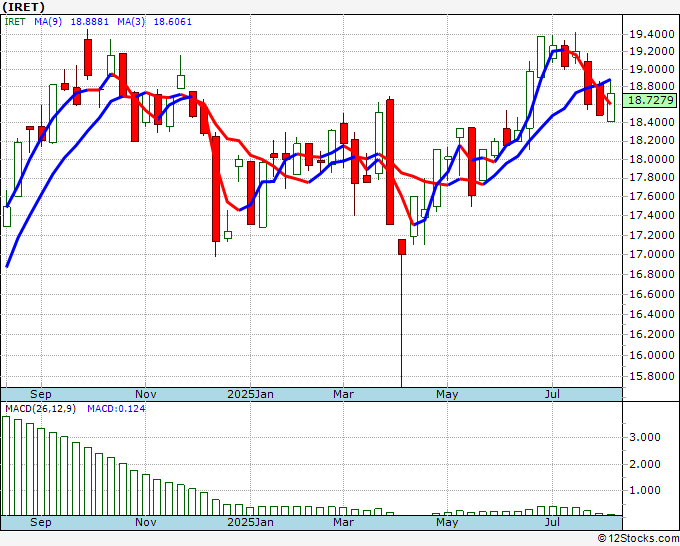
Task: Click the 17.8000 price axis label
Action: pos(652,177)
